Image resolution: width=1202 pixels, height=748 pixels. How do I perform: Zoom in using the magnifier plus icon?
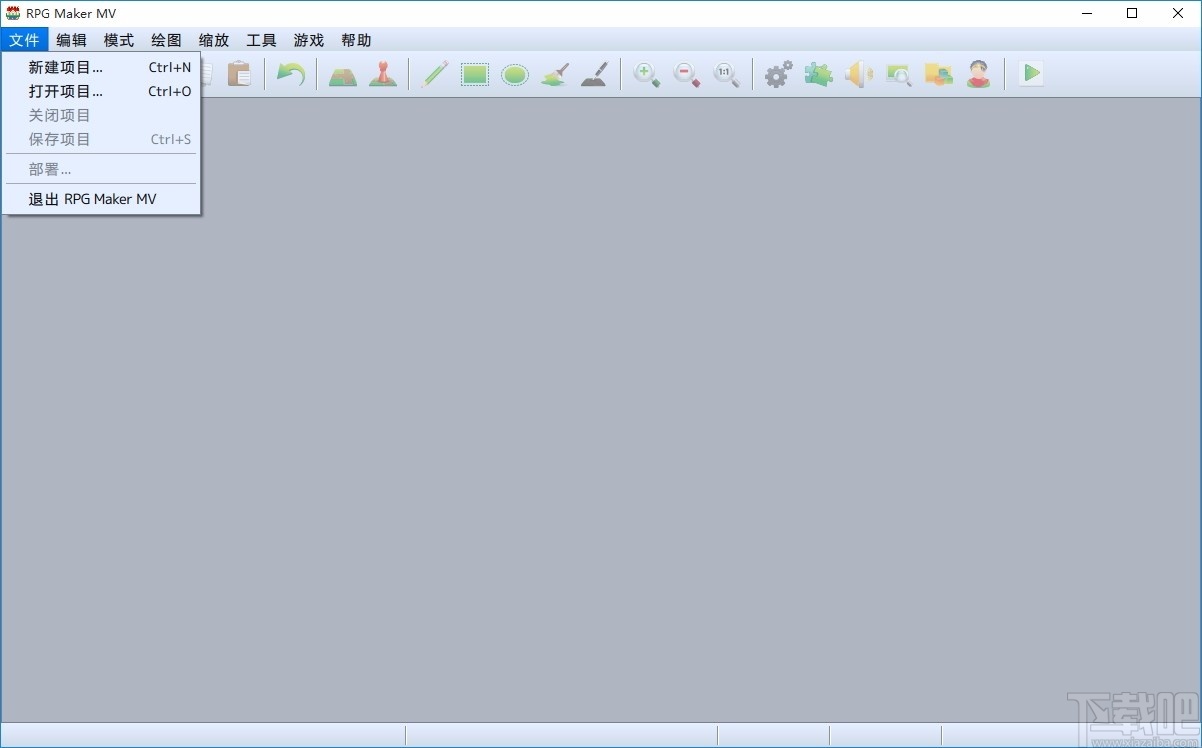(x=646, y=74)
